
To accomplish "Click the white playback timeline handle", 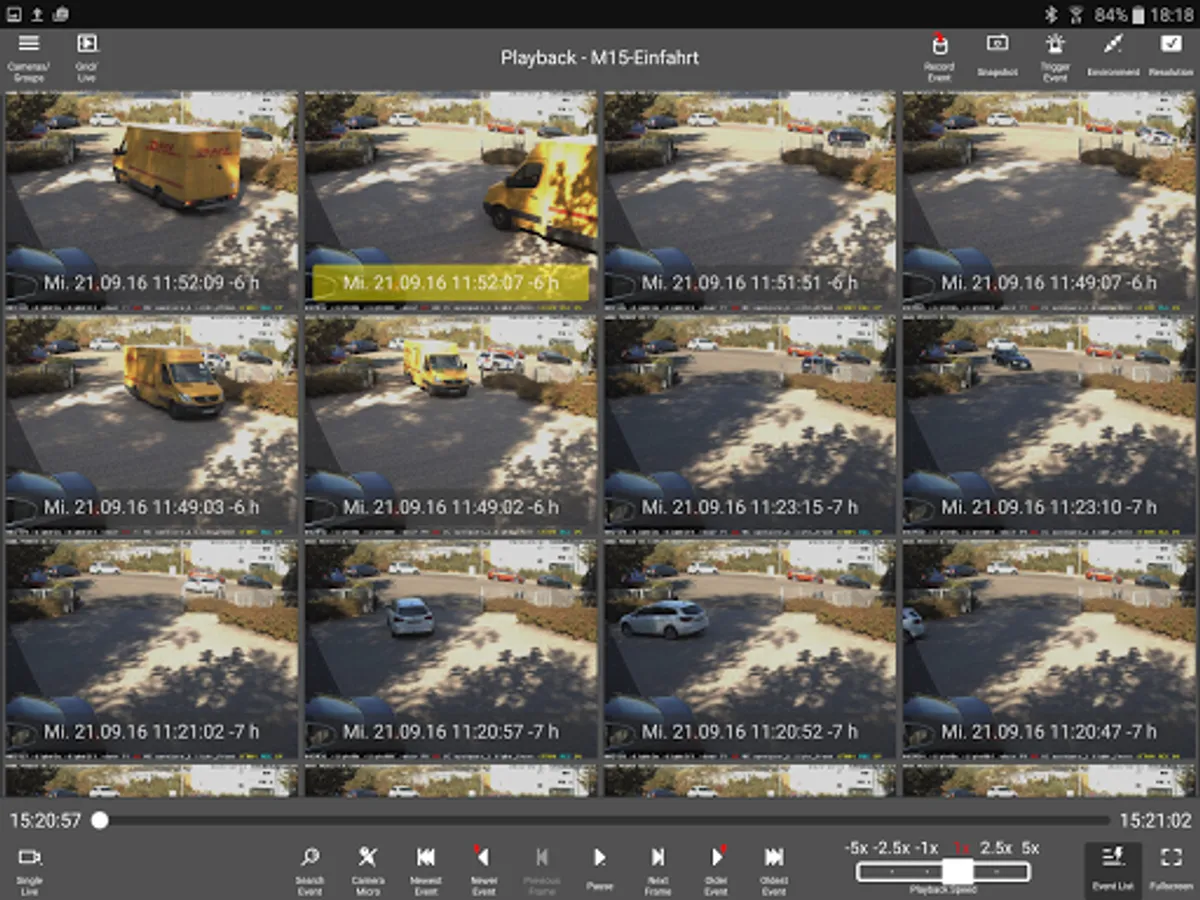I will [100, 821].
